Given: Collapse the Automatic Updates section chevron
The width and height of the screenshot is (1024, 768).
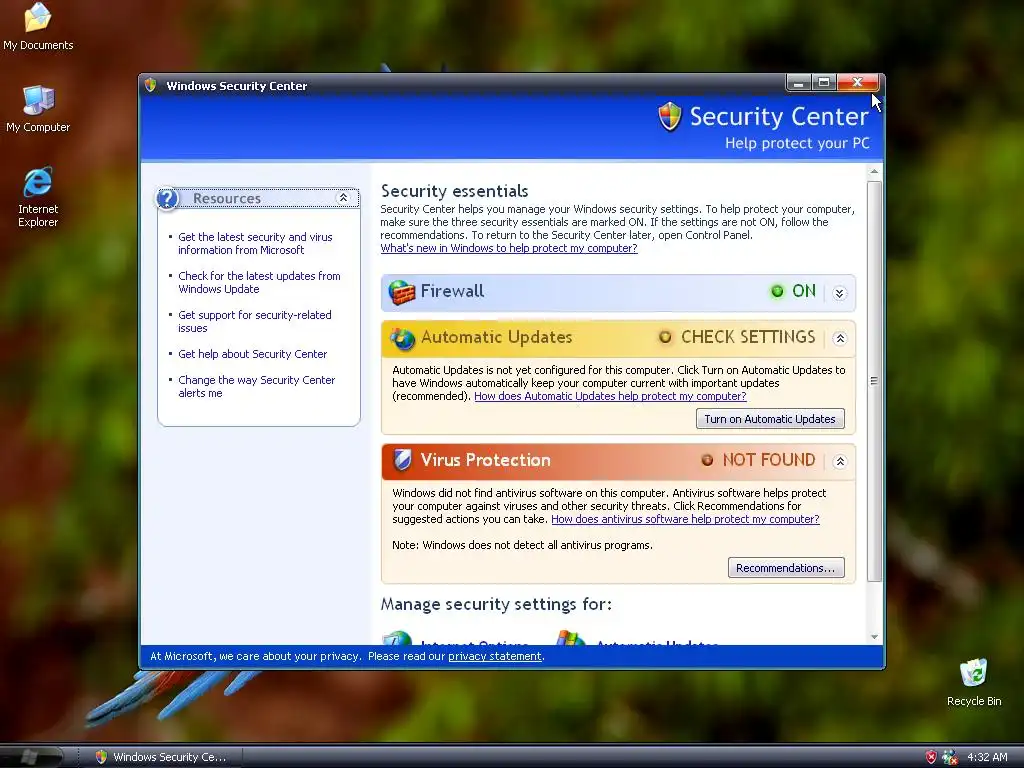Looking at the screenshot, I should [x=840, y=338].
